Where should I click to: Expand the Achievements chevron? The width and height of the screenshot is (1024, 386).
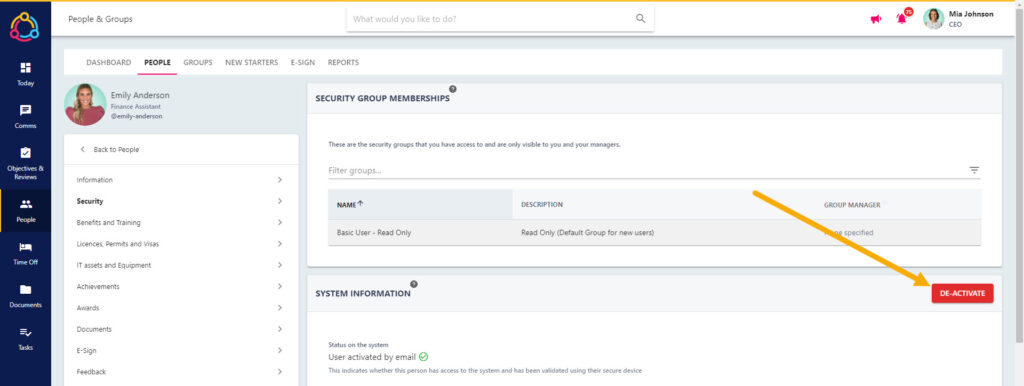pos(280,286)
